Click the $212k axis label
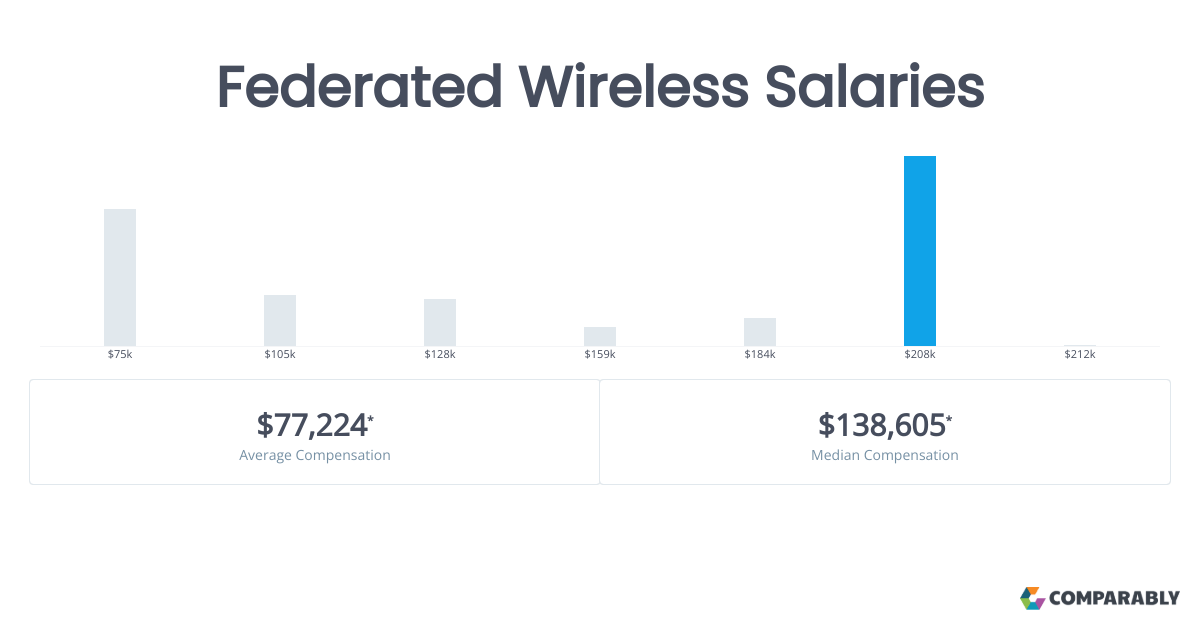Image resolution: width=1200 pixels, height=630 pixels. (x=1080, y=355)
